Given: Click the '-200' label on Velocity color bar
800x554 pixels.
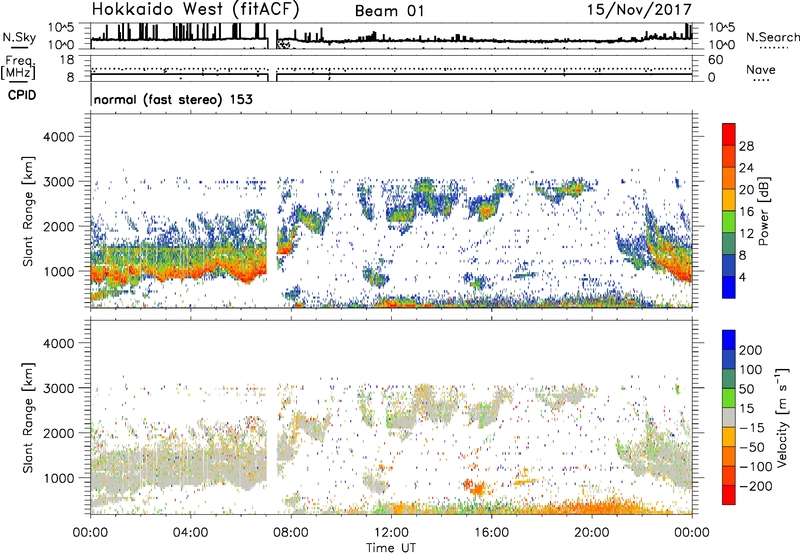Looking at the screenshot, I should (x=756, y=486).
